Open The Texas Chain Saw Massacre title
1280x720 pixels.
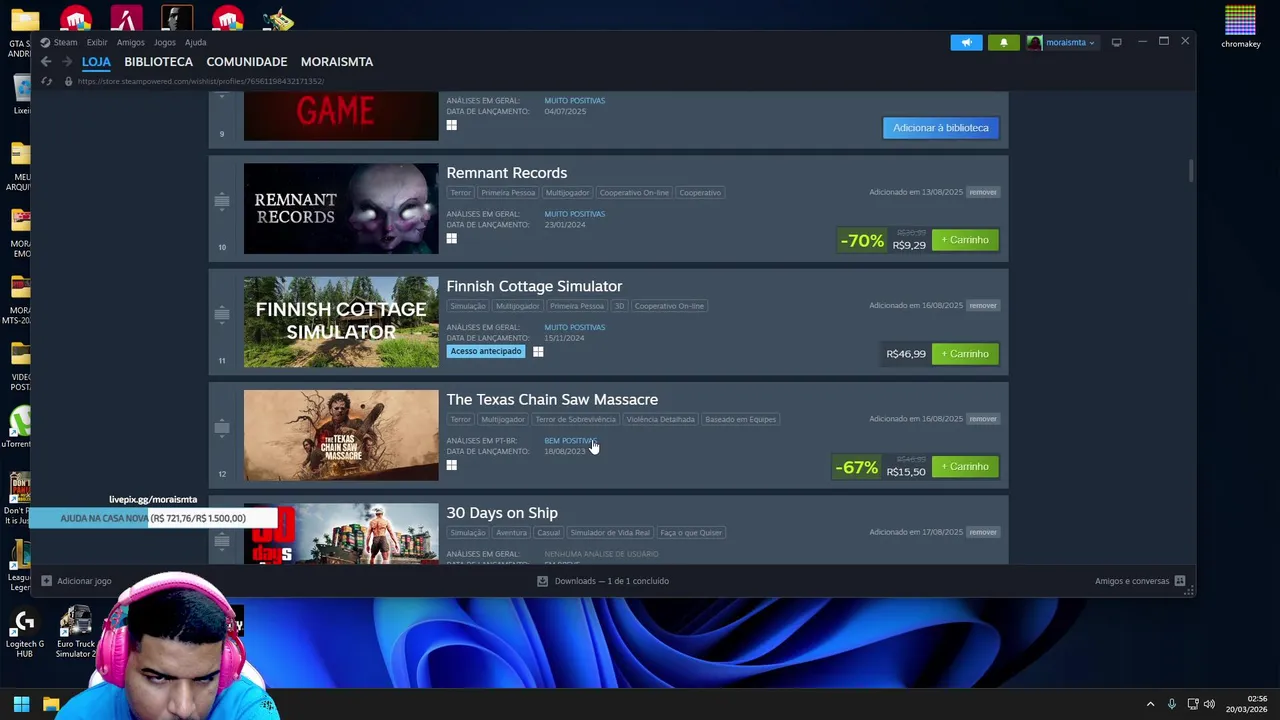(x=552, y=400)
